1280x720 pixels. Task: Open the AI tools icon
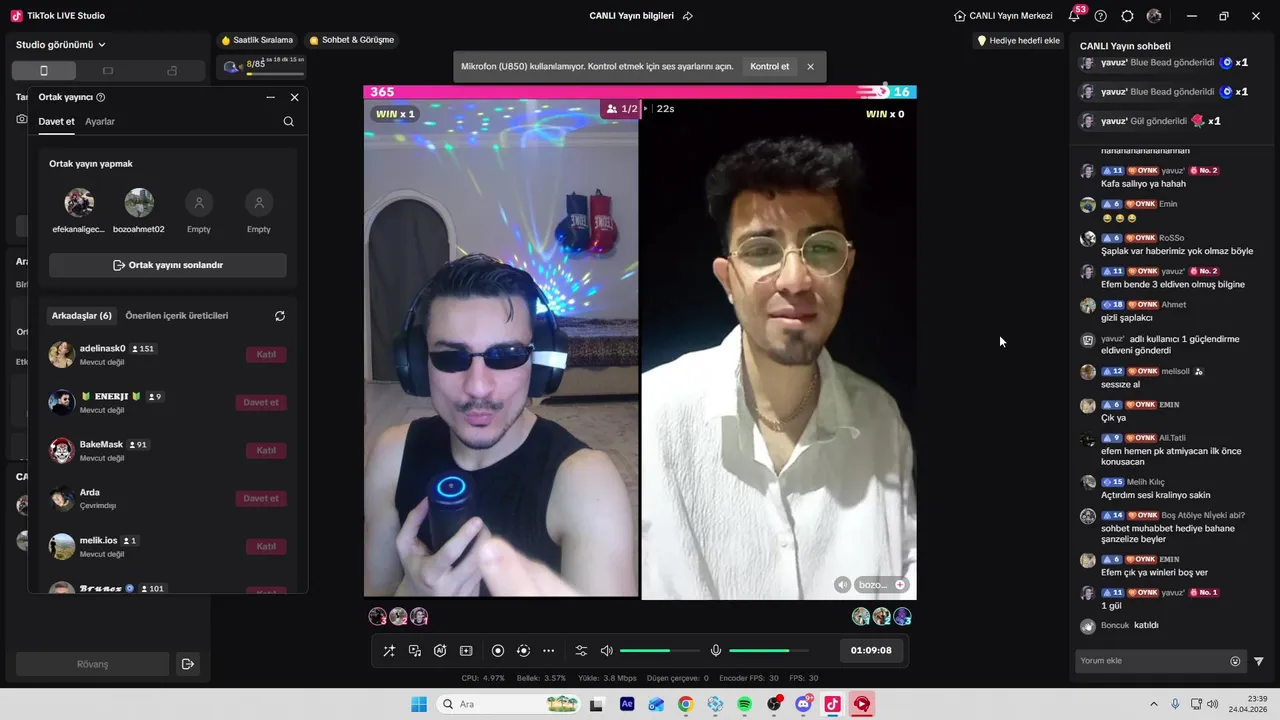(x=440, y=650)
